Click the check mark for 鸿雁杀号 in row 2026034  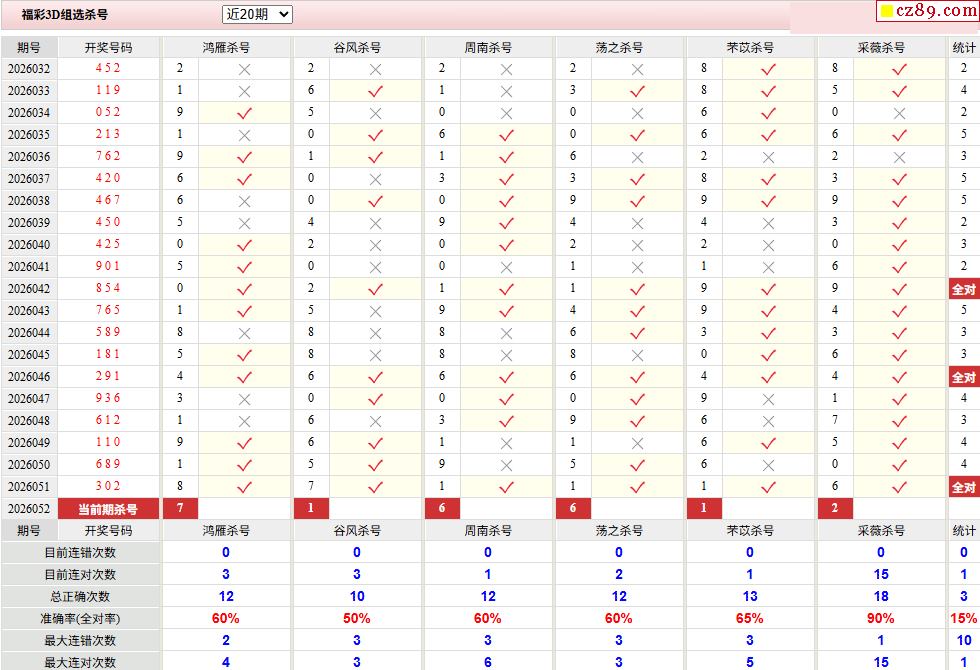point(244,113)
